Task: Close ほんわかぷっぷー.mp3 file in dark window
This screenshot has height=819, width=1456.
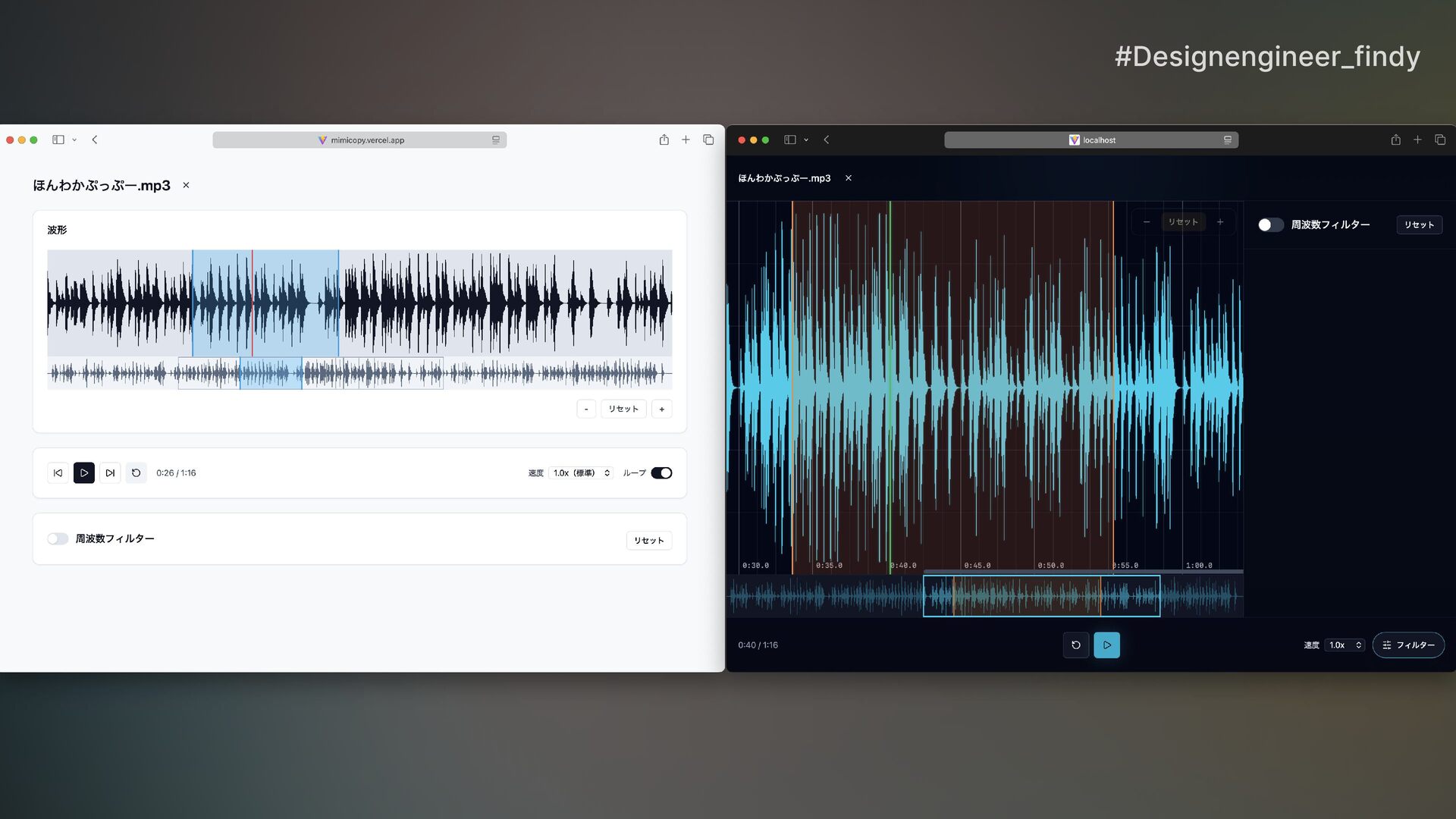Action: [x=849, y=178]
